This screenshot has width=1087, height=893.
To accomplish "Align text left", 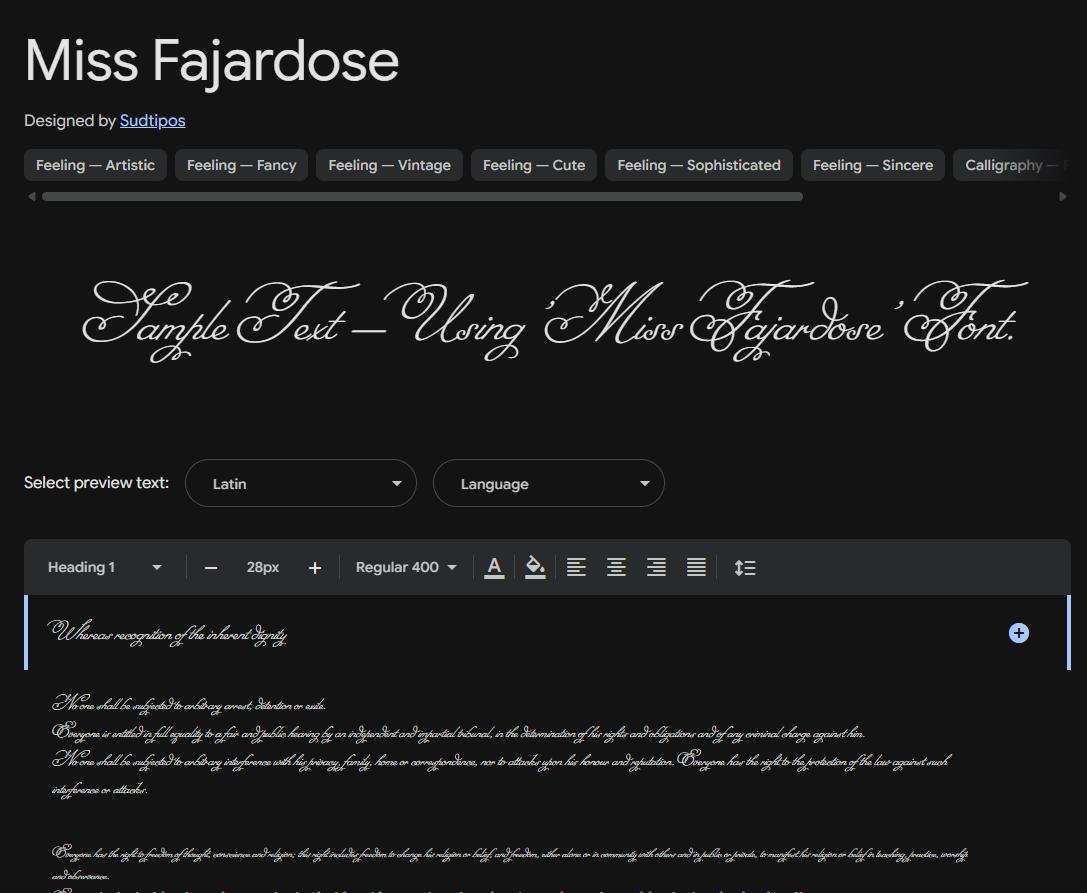I will tap(576, 567).
